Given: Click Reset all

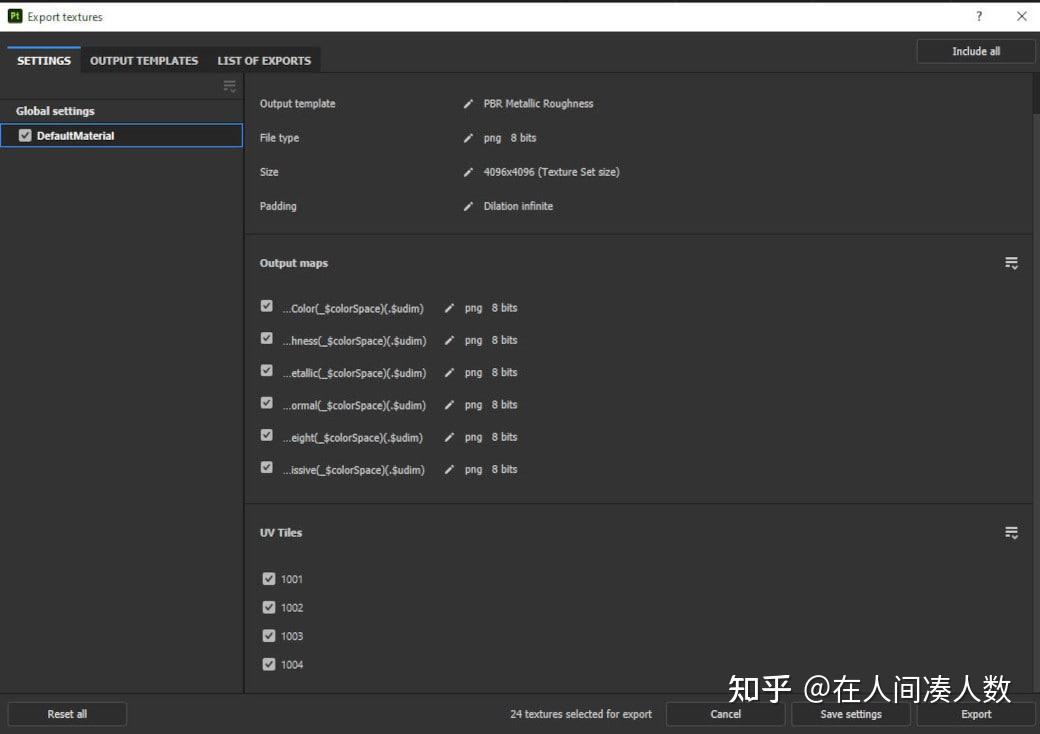Looking at the screenshot, I should pos(67,714).
